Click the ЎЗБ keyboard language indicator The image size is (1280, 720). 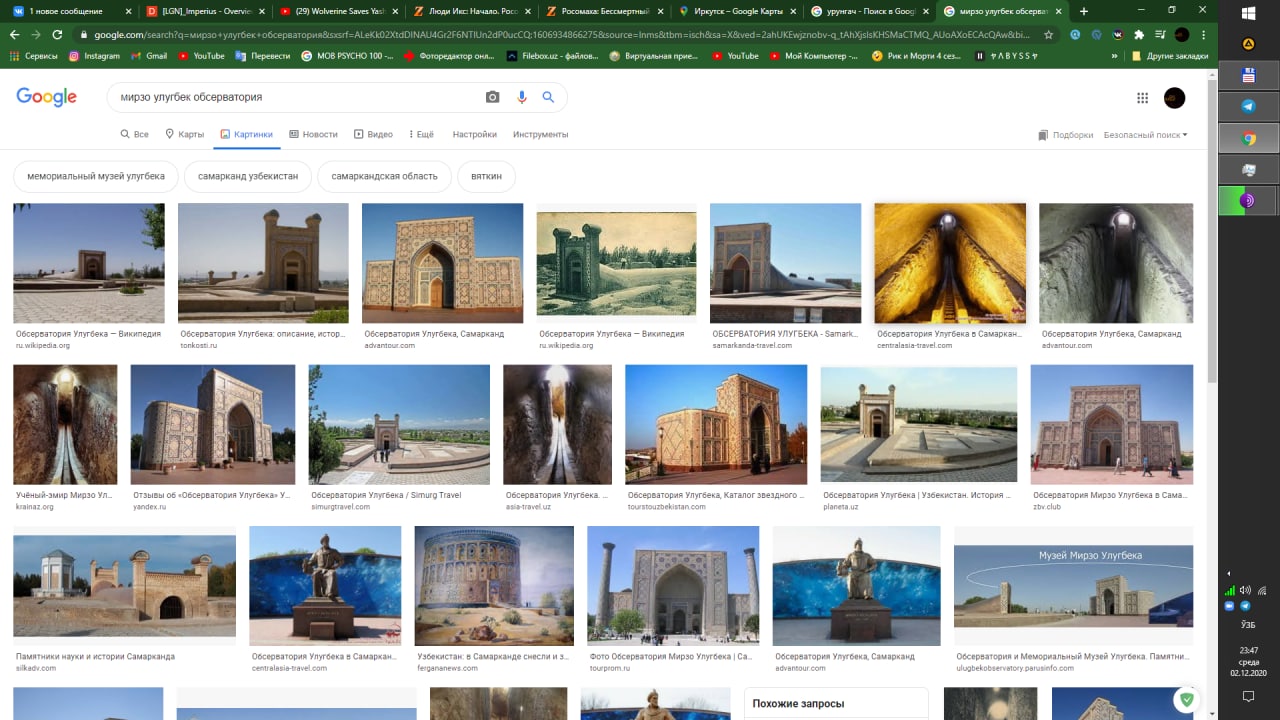coord(1247,625)
